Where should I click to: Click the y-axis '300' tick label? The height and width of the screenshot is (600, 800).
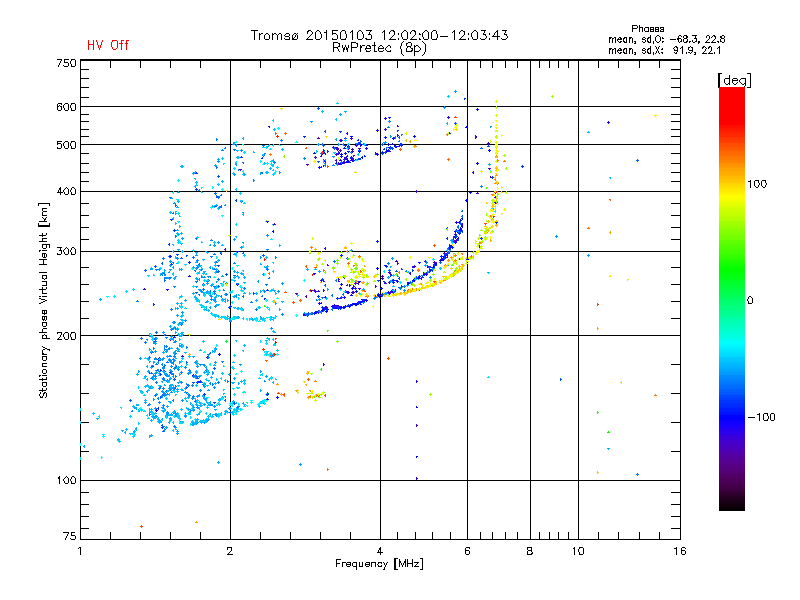(x=66, y=252)
